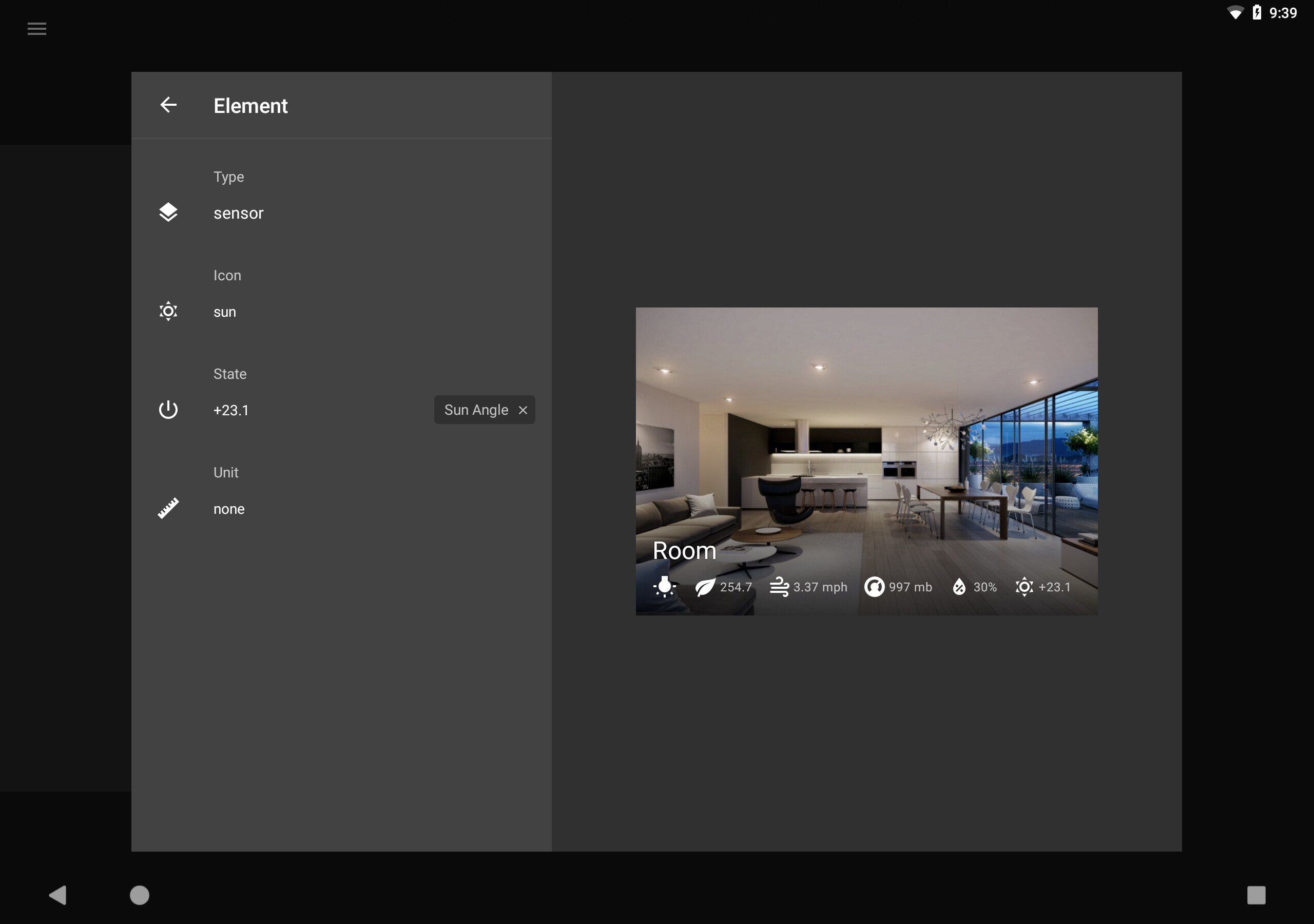The width and height of the screenshot is (1314, 924).
Task: Open the sensor type selector
Action: pyautogui.click(x=239, y=213)
